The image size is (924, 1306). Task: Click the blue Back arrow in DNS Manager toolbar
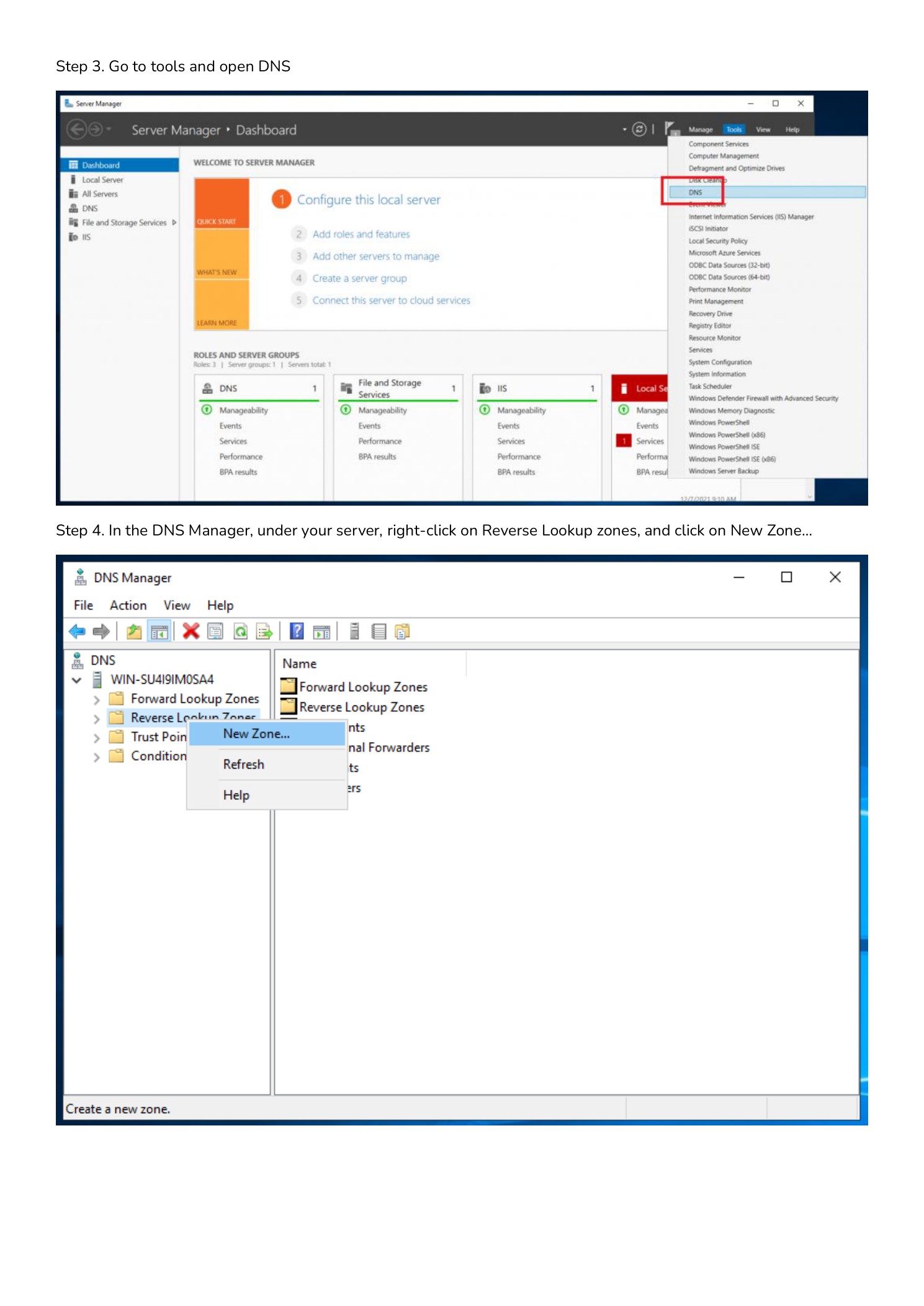point(77,632)
